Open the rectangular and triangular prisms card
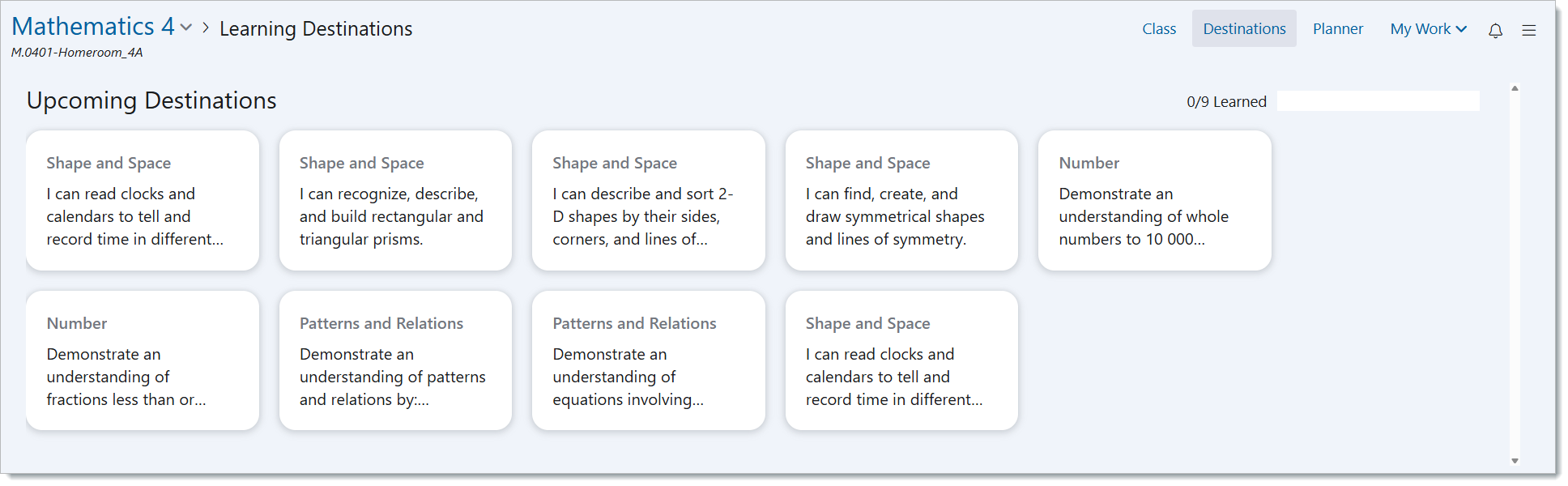 click(x=395, y=200)
